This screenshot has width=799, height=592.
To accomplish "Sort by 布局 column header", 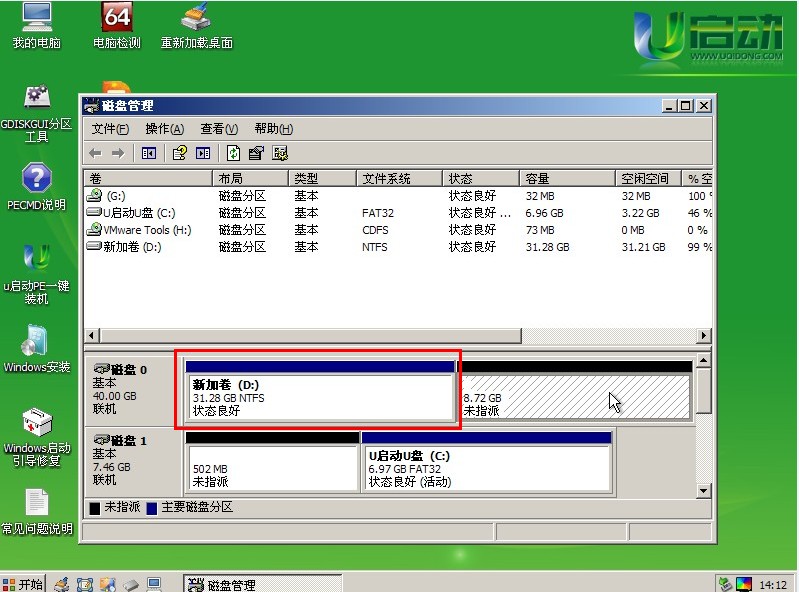I will [250, 178].
